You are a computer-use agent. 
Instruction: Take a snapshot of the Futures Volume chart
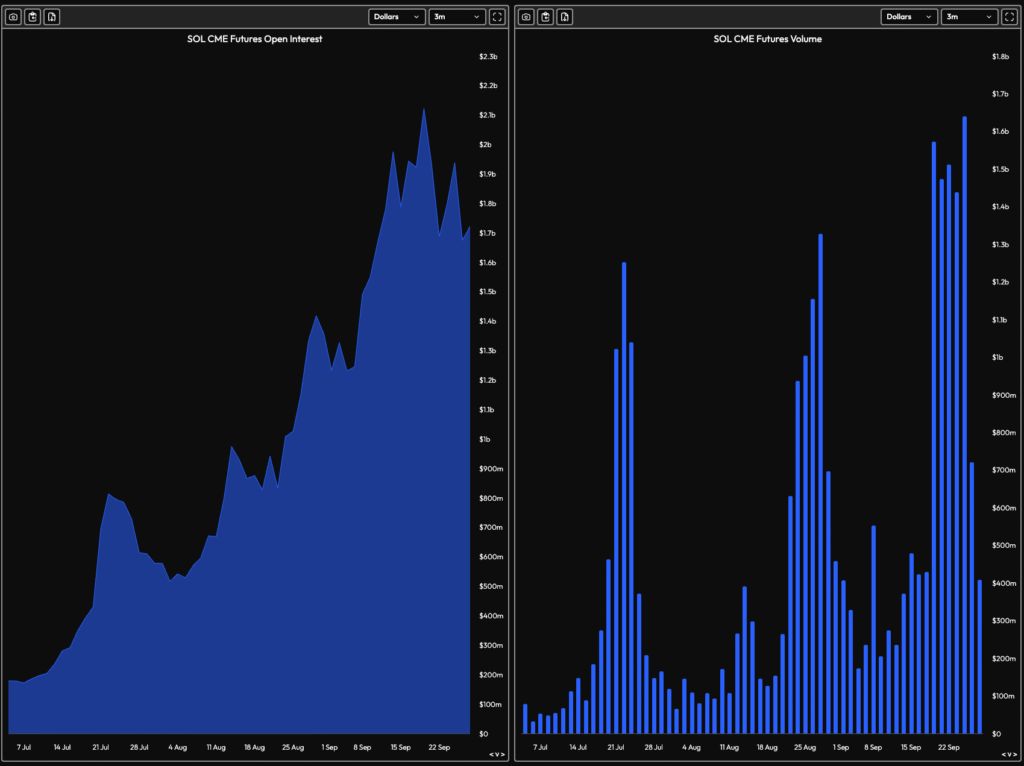pos(526,17)
